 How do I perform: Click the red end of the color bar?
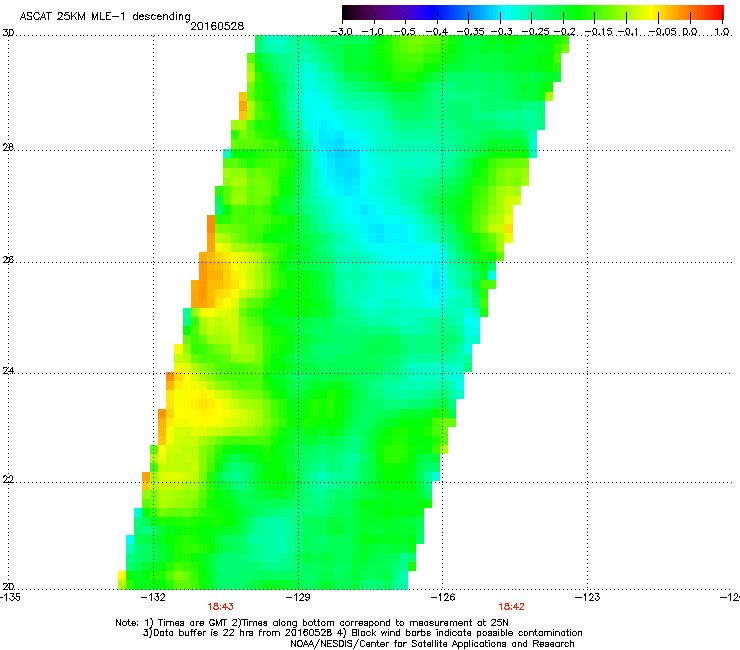coord(717,12)
